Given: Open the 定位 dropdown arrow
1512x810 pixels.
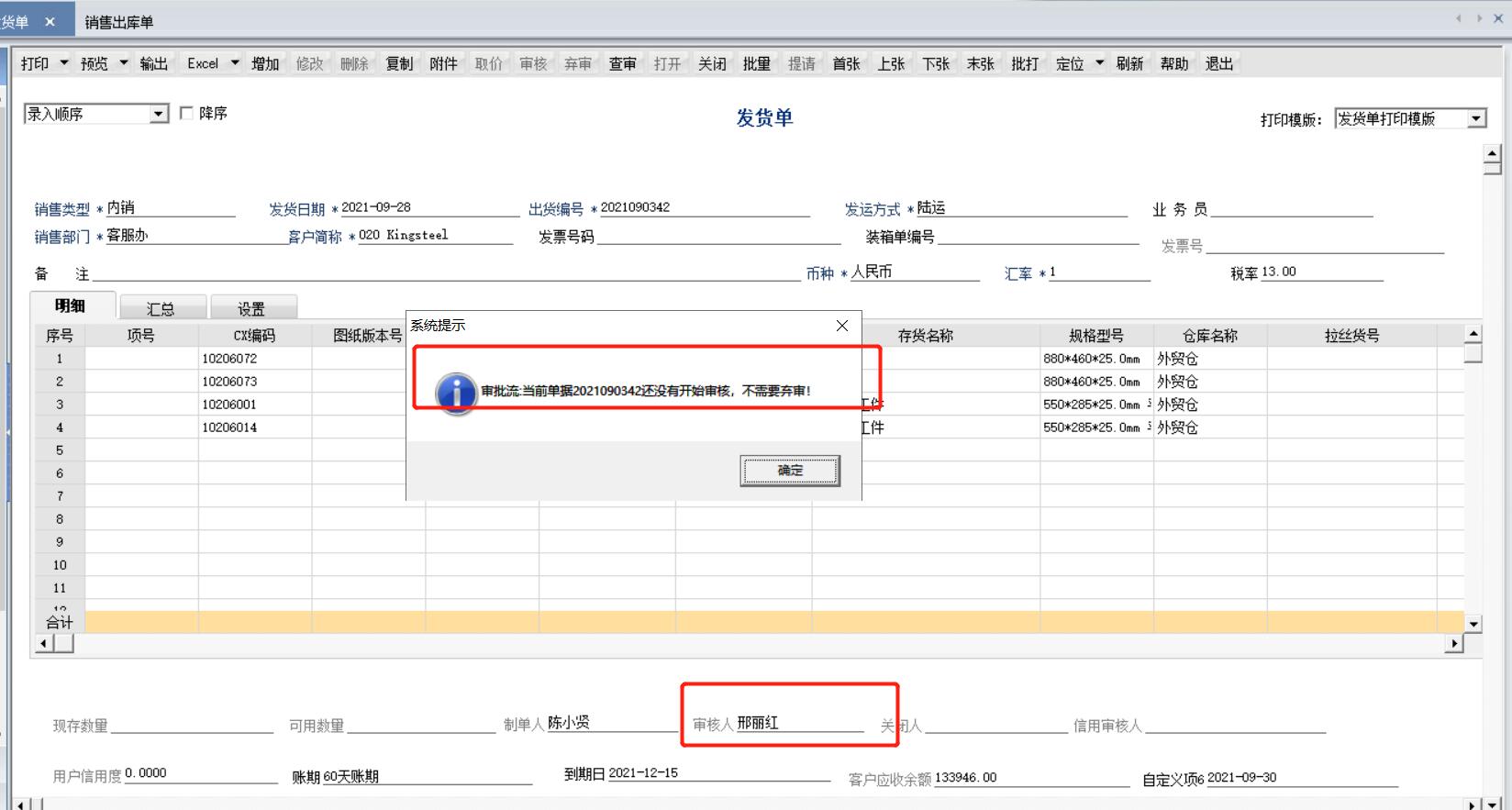Looking at the screenshot, I should click(1100, 63).
